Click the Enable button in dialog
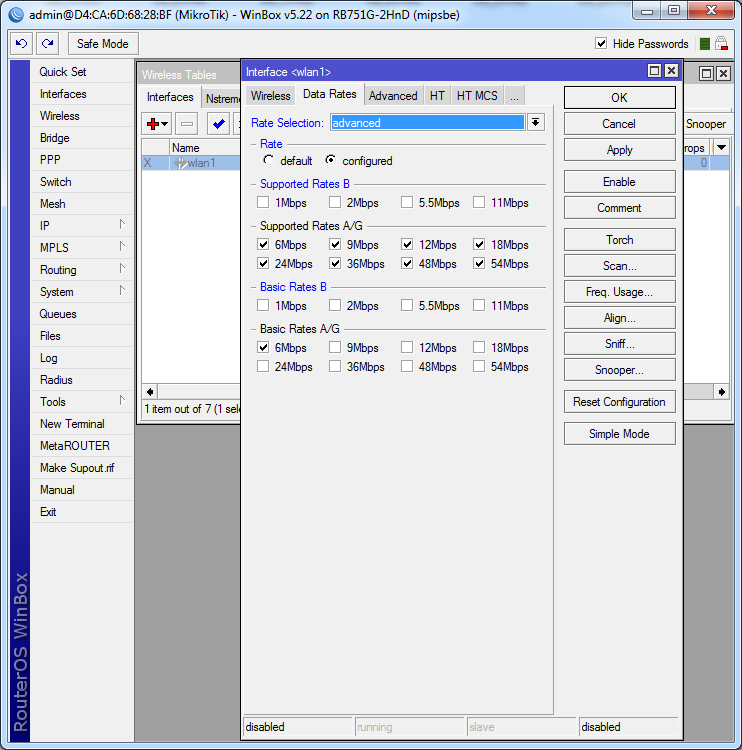This screenshot has width=742, height=750. pyautogui.click(x=620, y=182)
